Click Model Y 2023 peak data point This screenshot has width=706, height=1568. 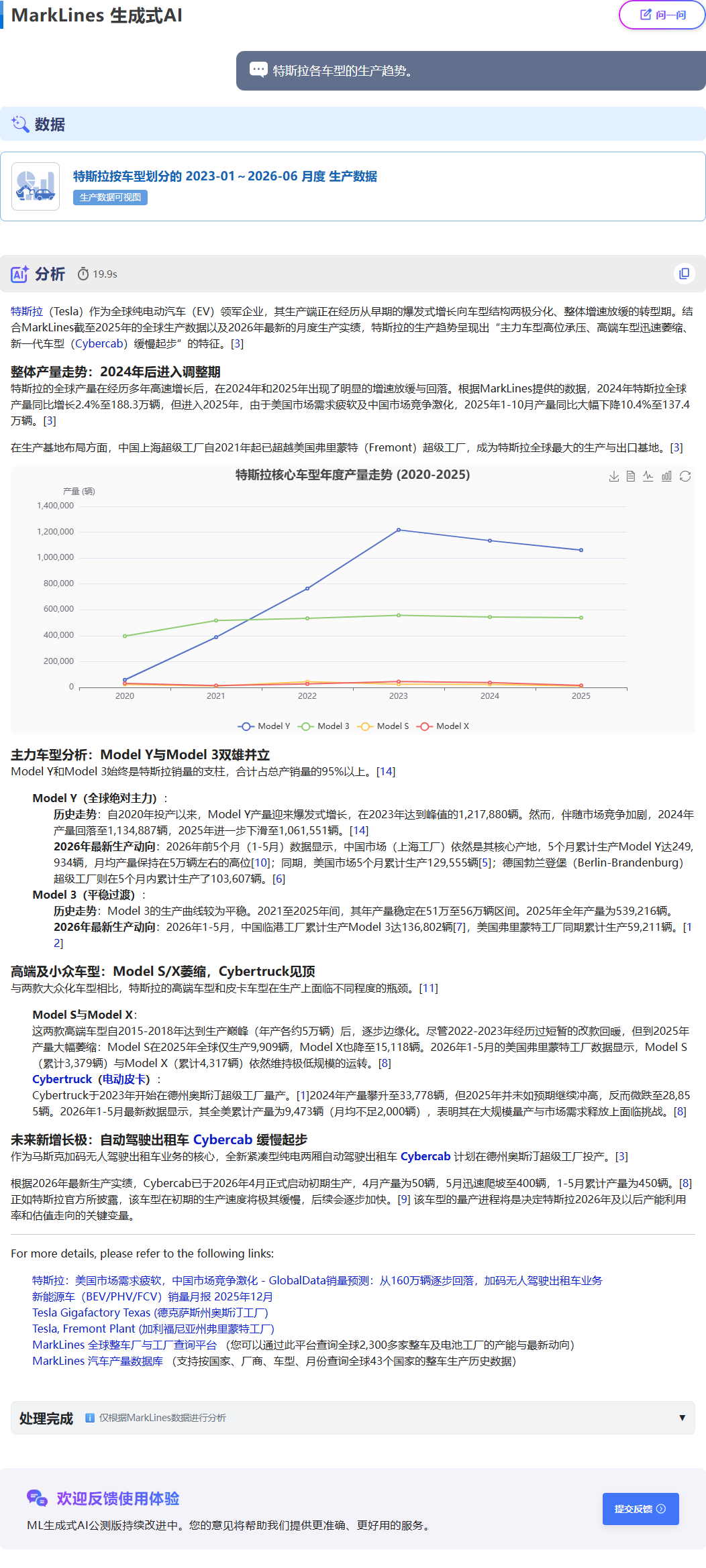pyautogui.click(x=399, y=530)
